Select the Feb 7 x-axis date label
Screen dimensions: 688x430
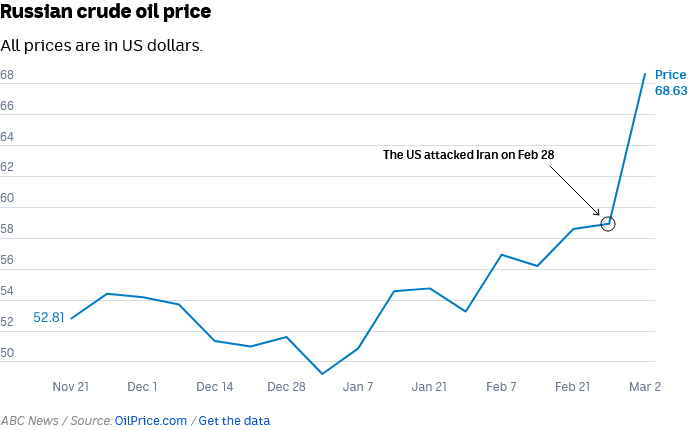click(x=501, y=386)
